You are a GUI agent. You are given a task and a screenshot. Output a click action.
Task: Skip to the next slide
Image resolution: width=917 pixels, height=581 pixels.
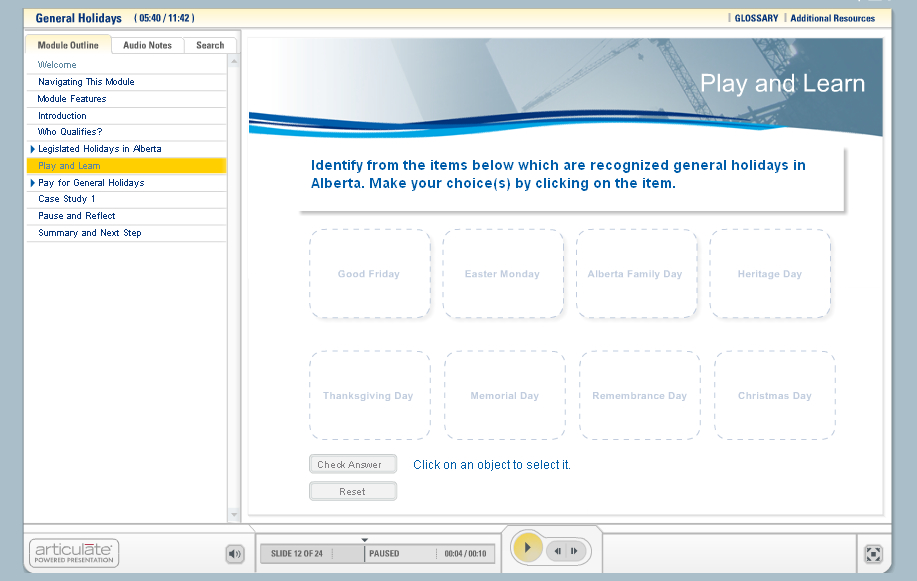pyautogui.click(x=575, y=551)
